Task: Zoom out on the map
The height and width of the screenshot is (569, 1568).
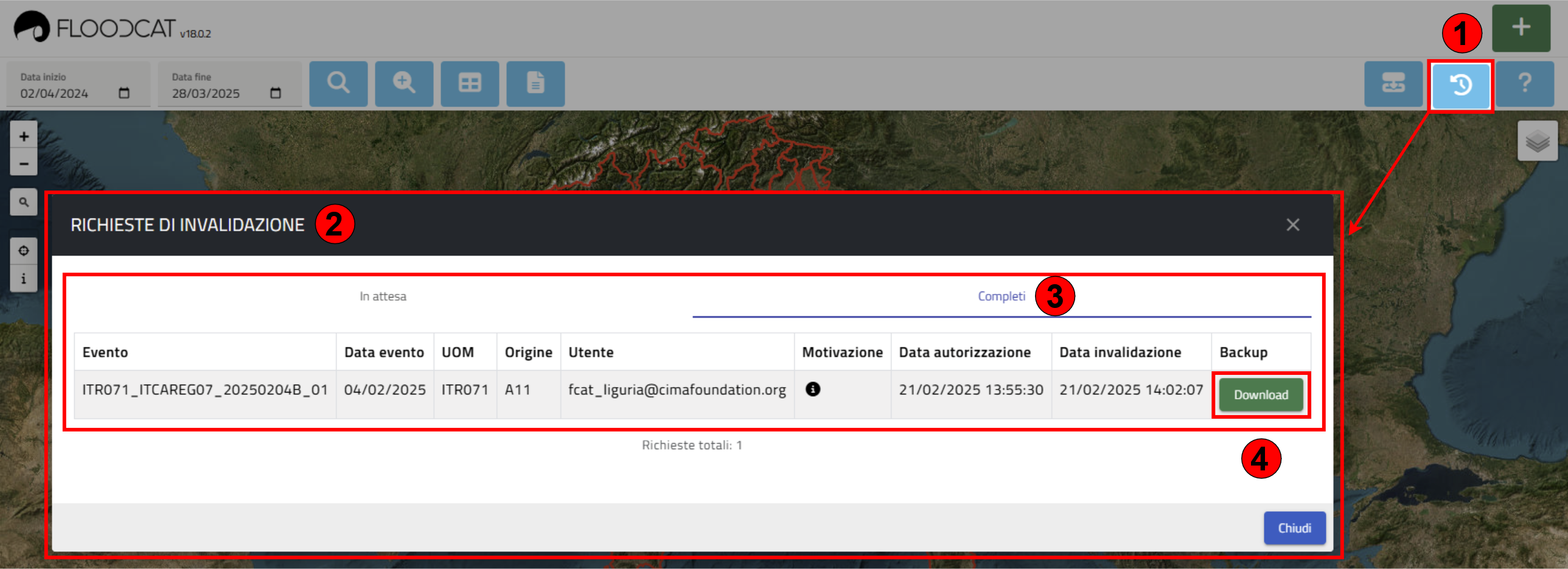Action: tap(24, 164)
